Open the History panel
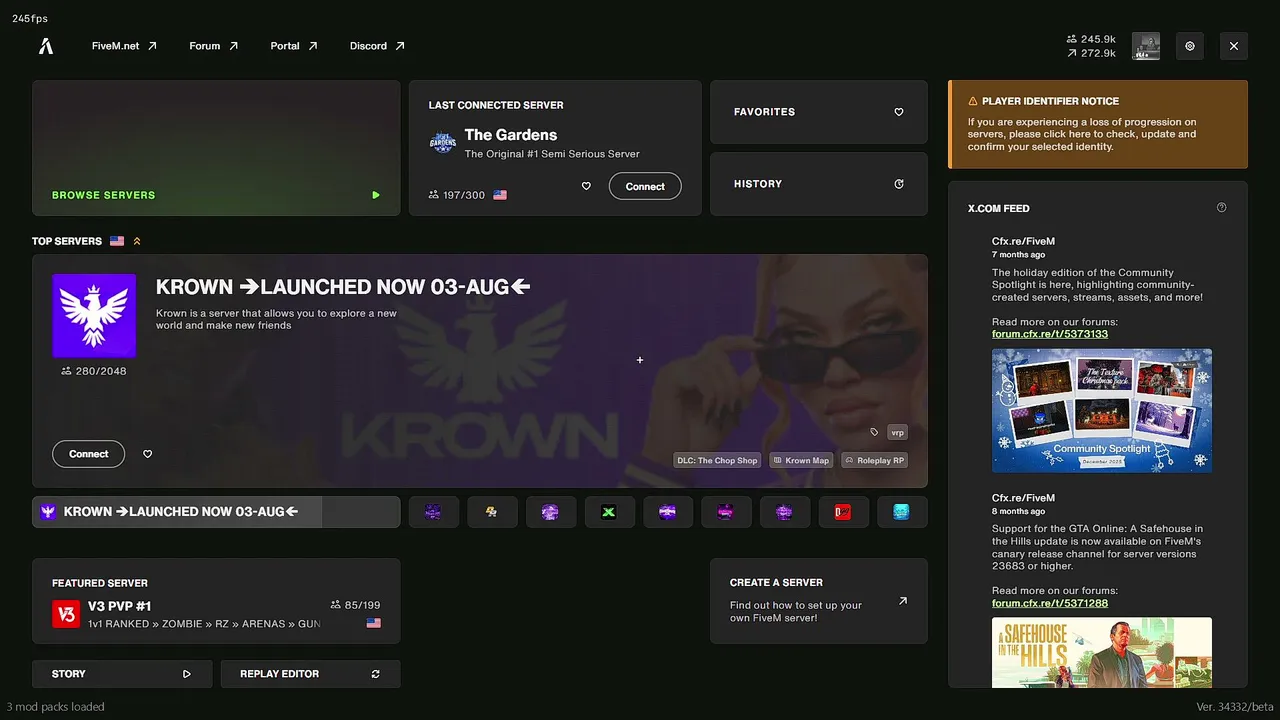This screenshot has height=720, width=1280. 819,184
